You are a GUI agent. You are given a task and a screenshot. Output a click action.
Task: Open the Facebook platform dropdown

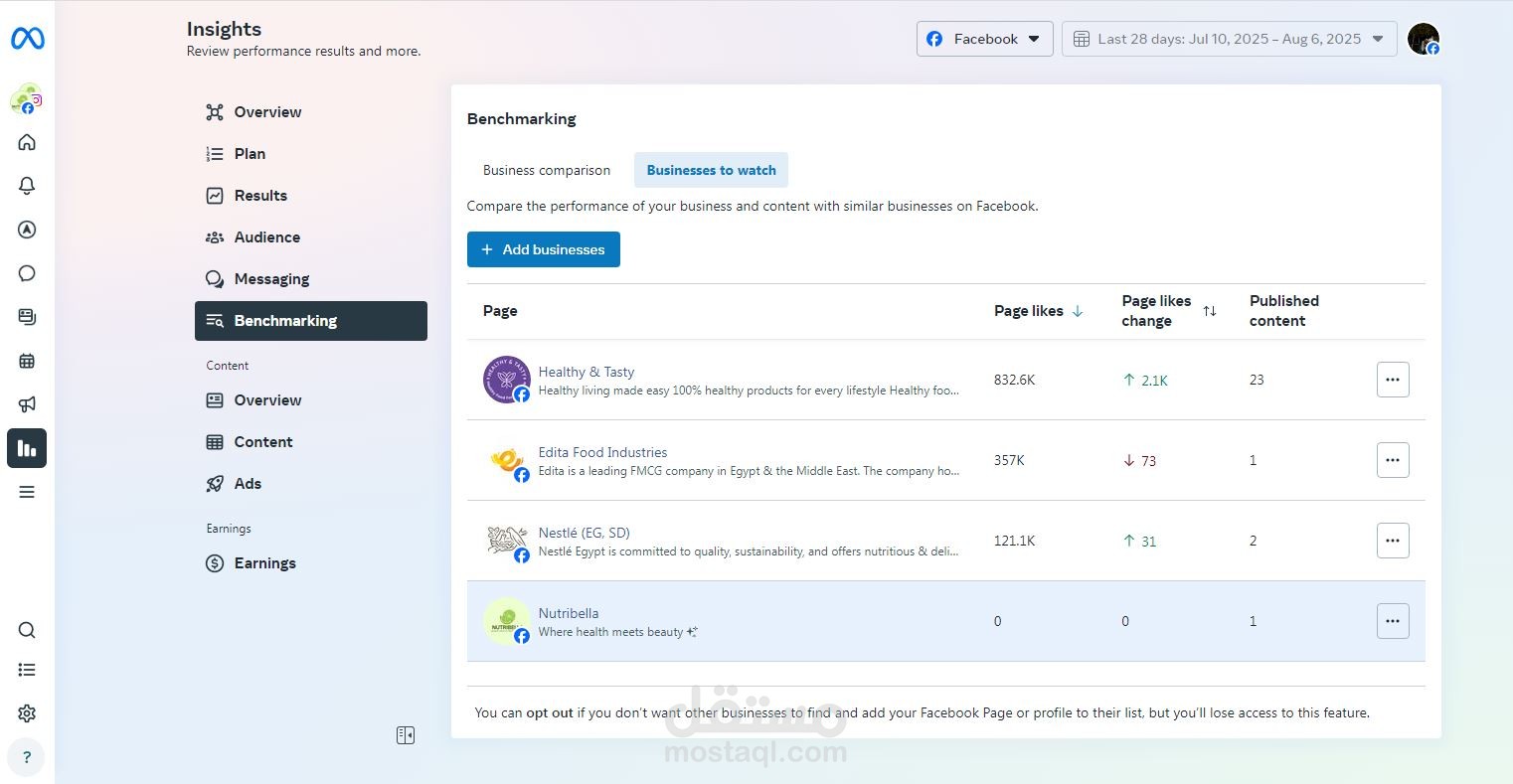(x=984, y=39)
